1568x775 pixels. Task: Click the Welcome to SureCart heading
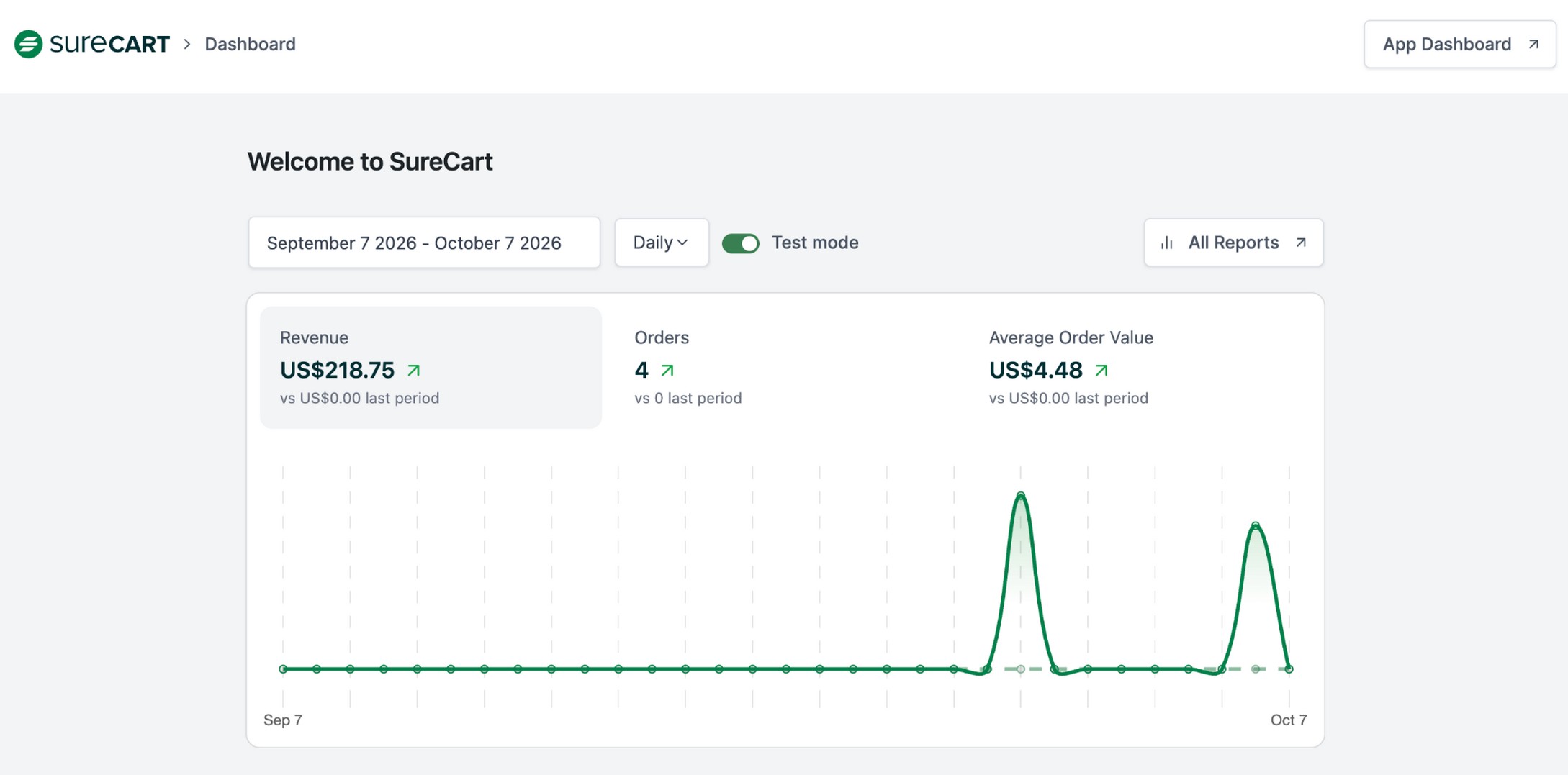pos(370,161)
